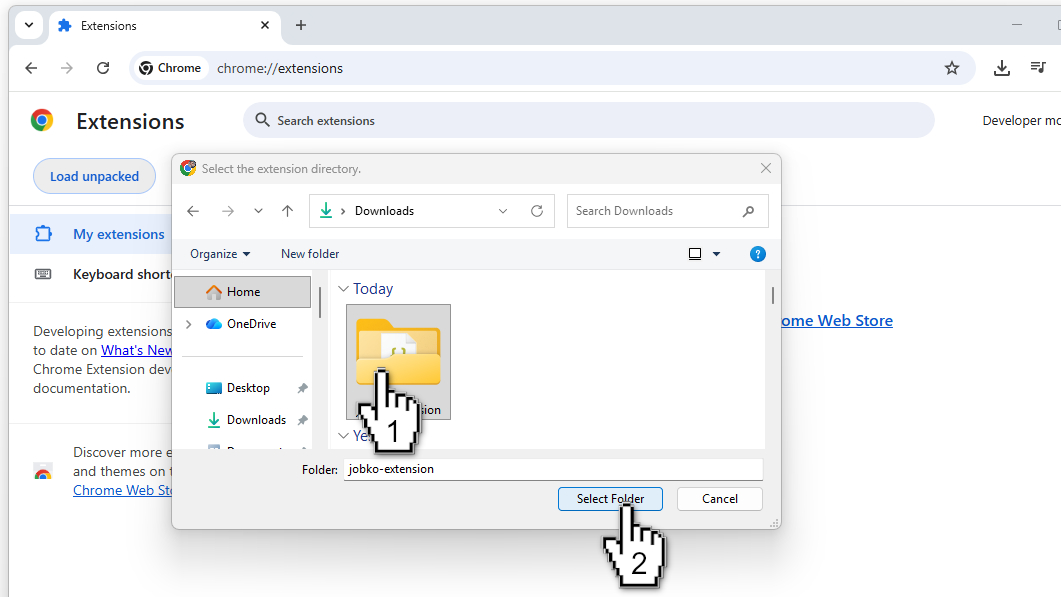1061x597 pixels.
Task: Click the magnifier in Search Downloads box
Action: 748,211
